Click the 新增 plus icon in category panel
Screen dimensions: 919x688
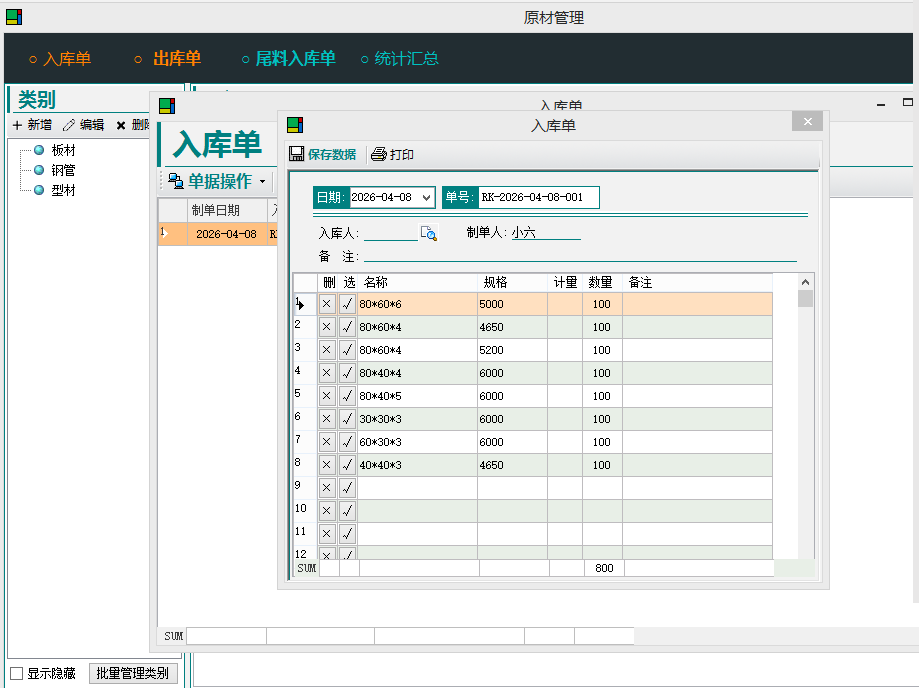pyautogui.click(x=17, y=125)
